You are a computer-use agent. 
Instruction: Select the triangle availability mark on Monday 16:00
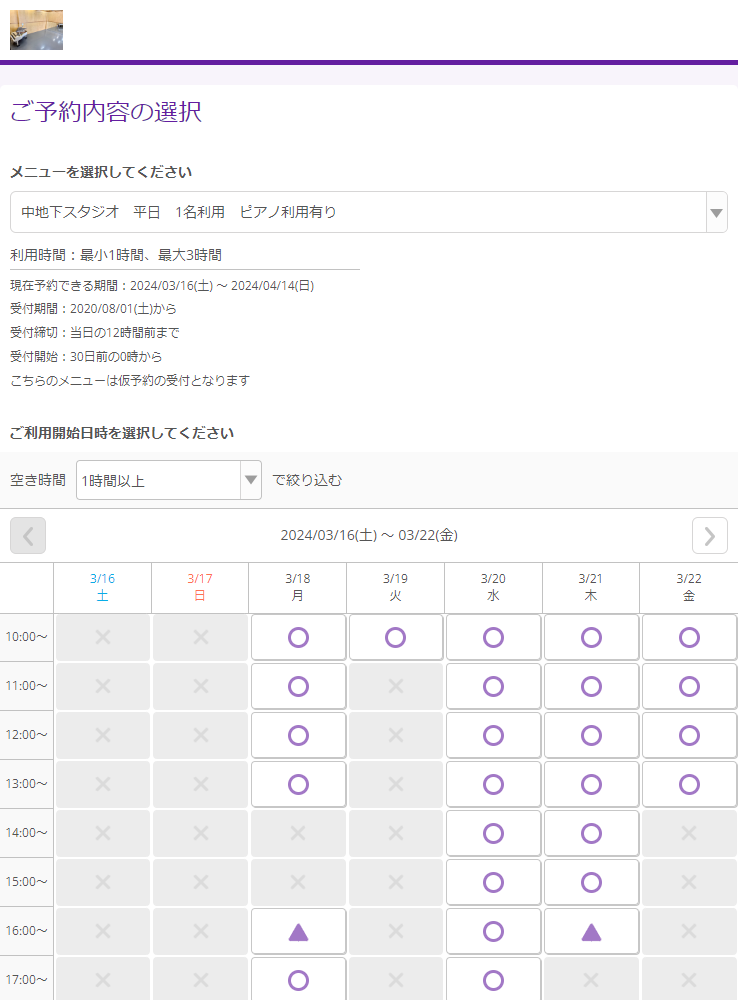point(298,931)
